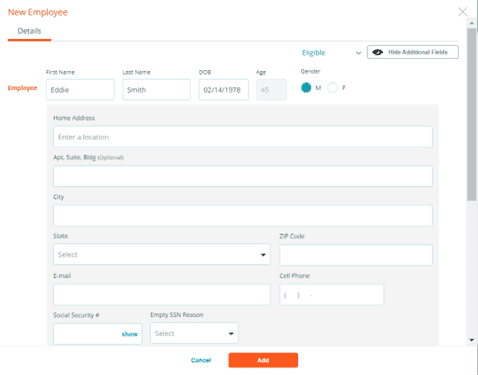Click the Empty SSN Reason dropdown arrow
This screenshot has width=478, height=375.
(x=231, y=334)
